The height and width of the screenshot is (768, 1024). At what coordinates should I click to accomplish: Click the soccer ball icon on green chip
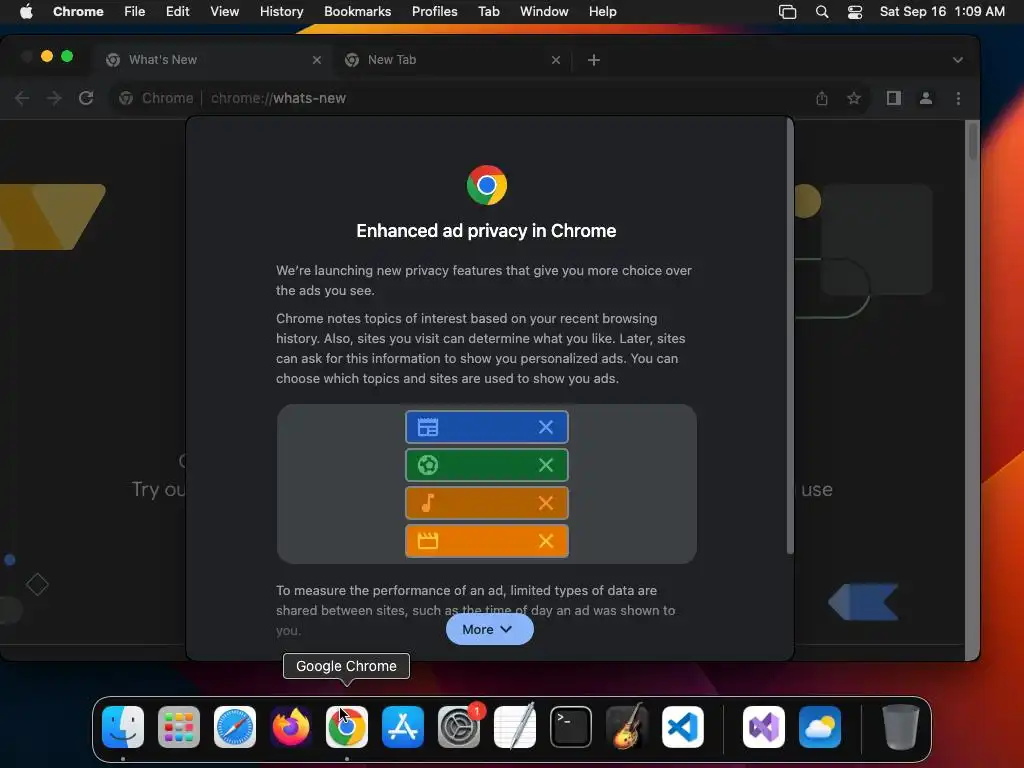tap(428, 465)
